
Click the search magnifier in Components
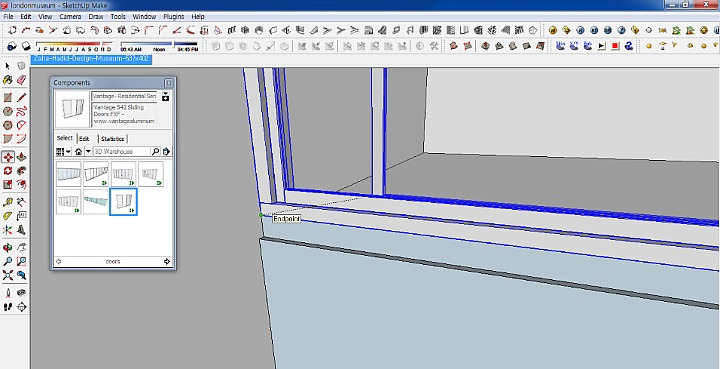(x=155, y=151)
